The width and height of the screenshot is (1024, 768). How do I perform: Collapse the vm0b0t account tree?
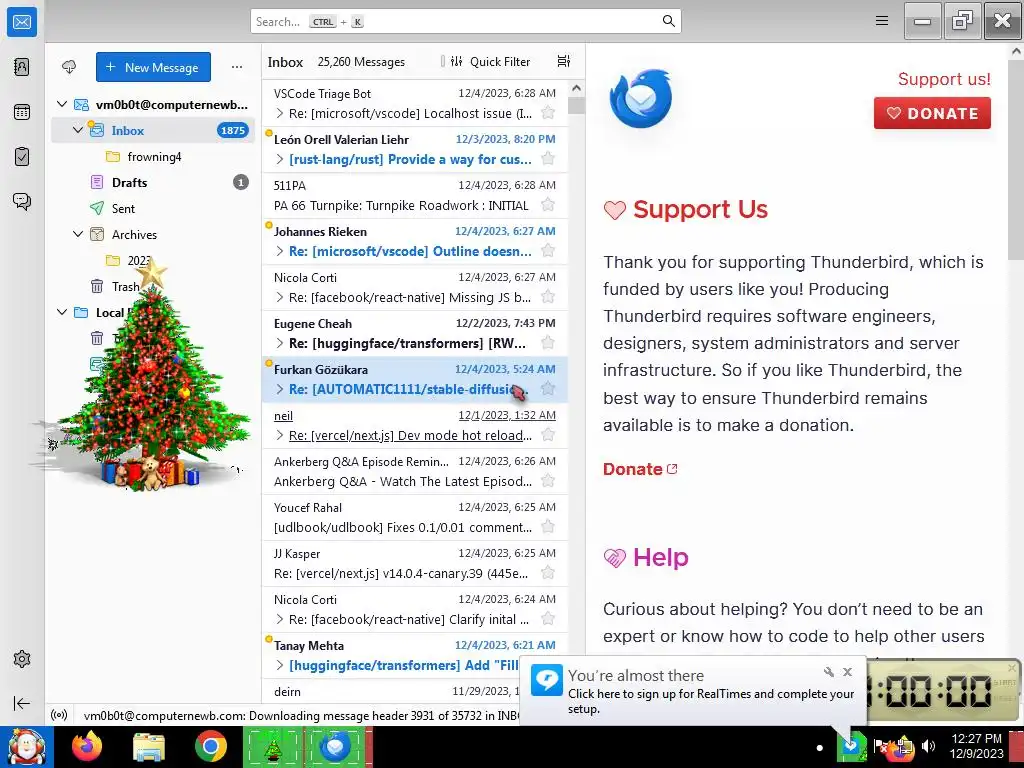pos(62,104)
